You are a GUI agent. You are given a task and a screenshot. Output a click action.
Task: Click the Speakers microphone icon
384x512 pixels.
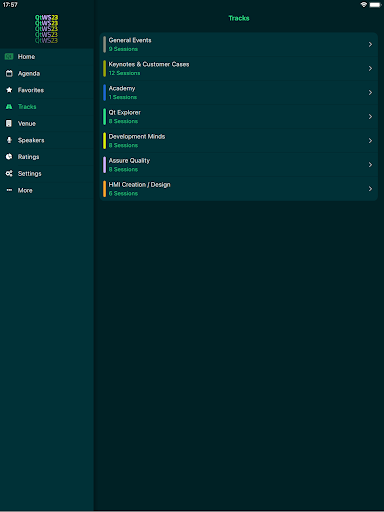[x=9, y=140]
